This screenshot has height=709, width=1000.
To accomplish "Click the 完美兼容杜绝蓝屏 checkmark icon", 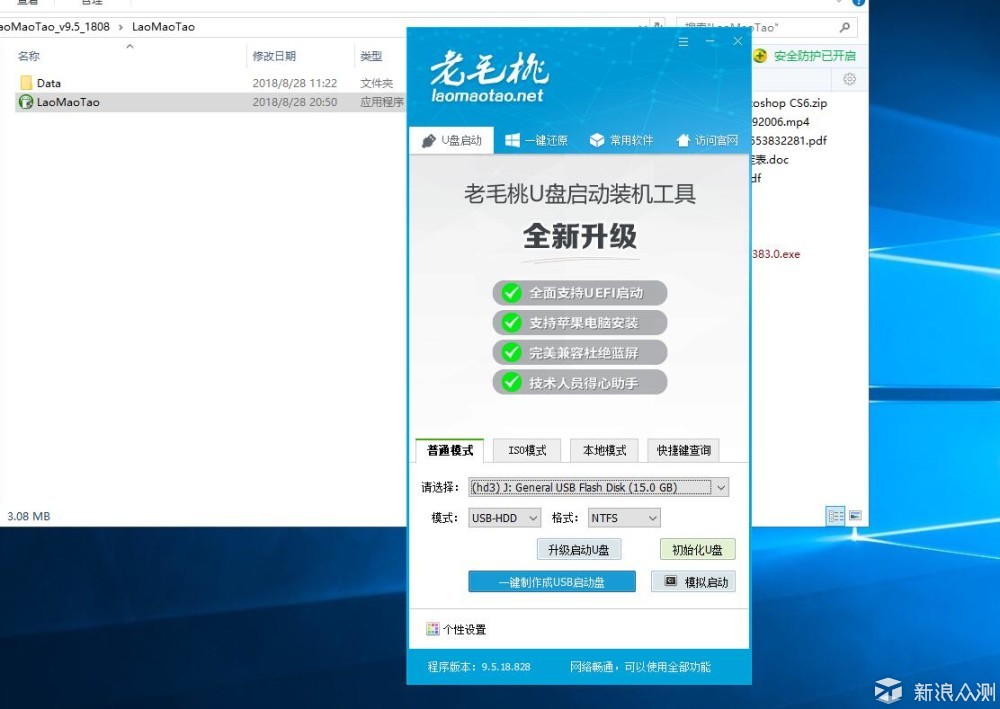I will click(511, 353).
